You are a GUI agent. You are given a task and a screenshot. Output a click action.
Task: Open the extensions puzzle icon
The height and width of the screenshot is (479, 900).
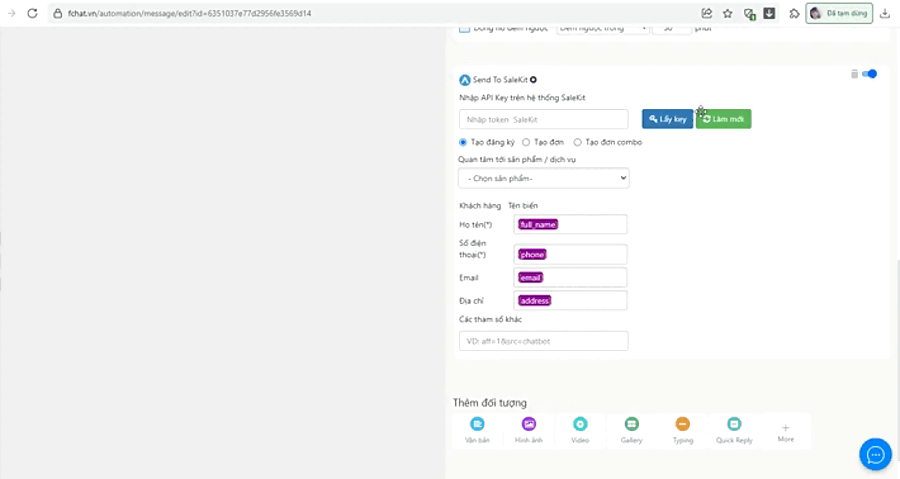tap(794, 13)
